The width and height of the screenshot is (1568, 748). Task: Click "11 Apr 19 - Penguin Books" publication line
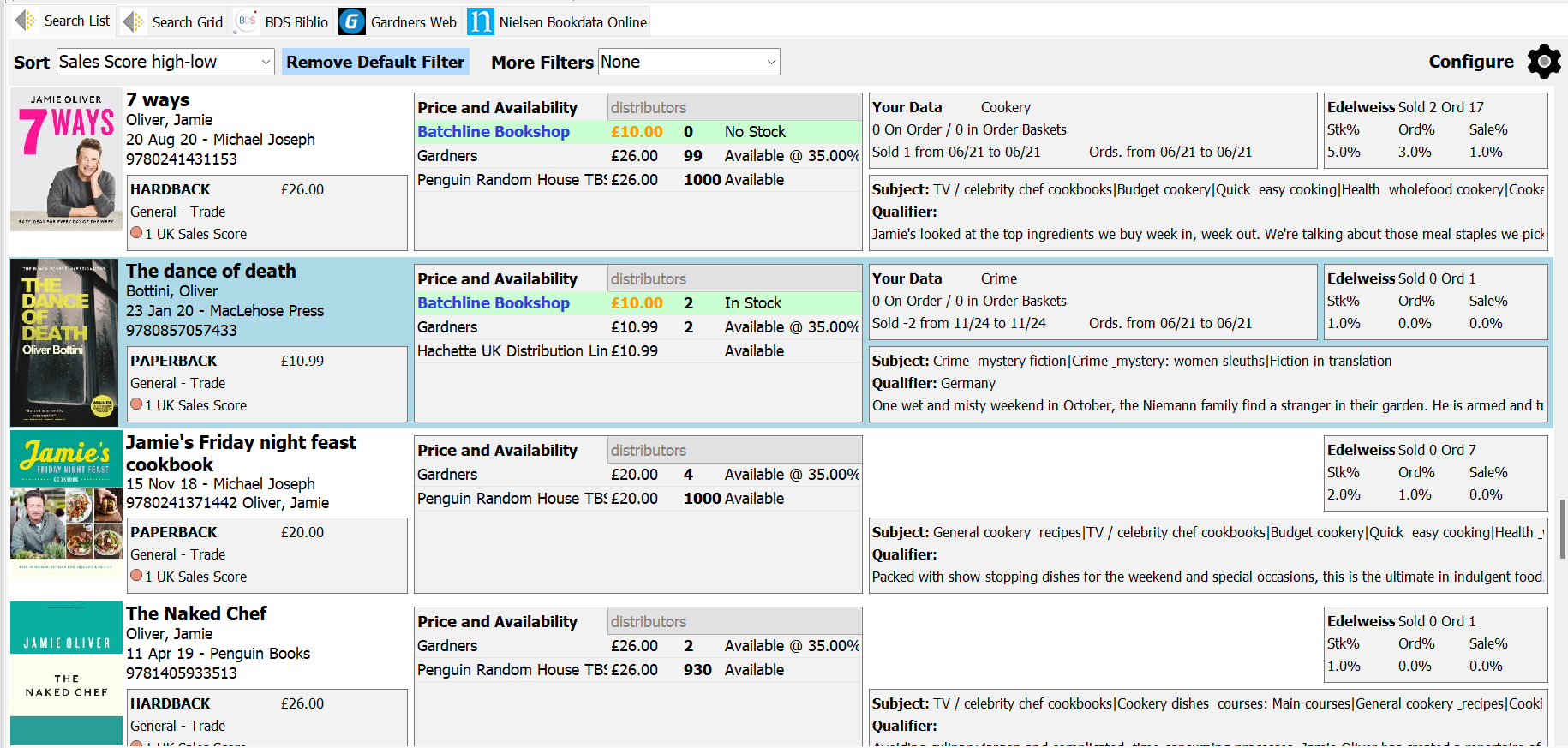tap(218, 654)
